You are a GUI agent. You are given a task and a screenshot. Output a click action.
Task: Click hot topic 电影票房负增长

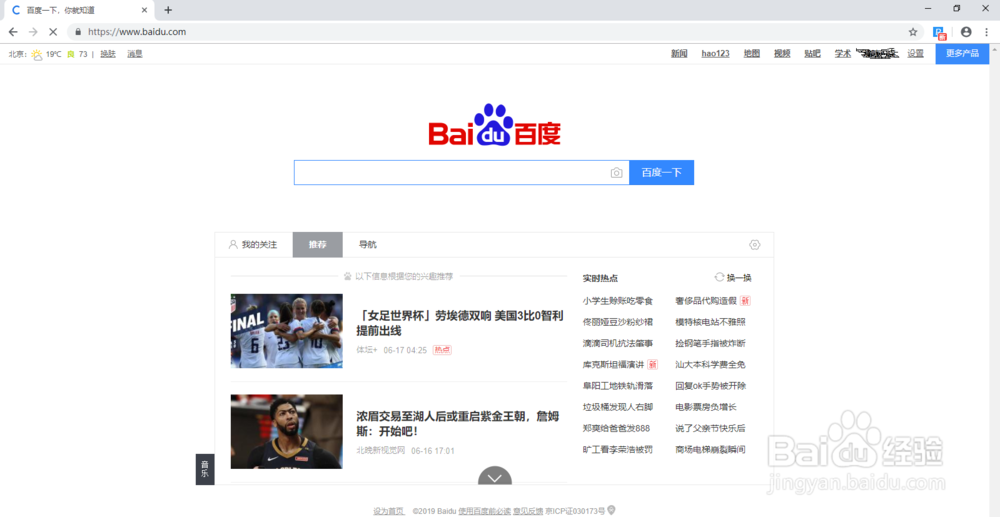pyautogui.click(x=706, y=407)
